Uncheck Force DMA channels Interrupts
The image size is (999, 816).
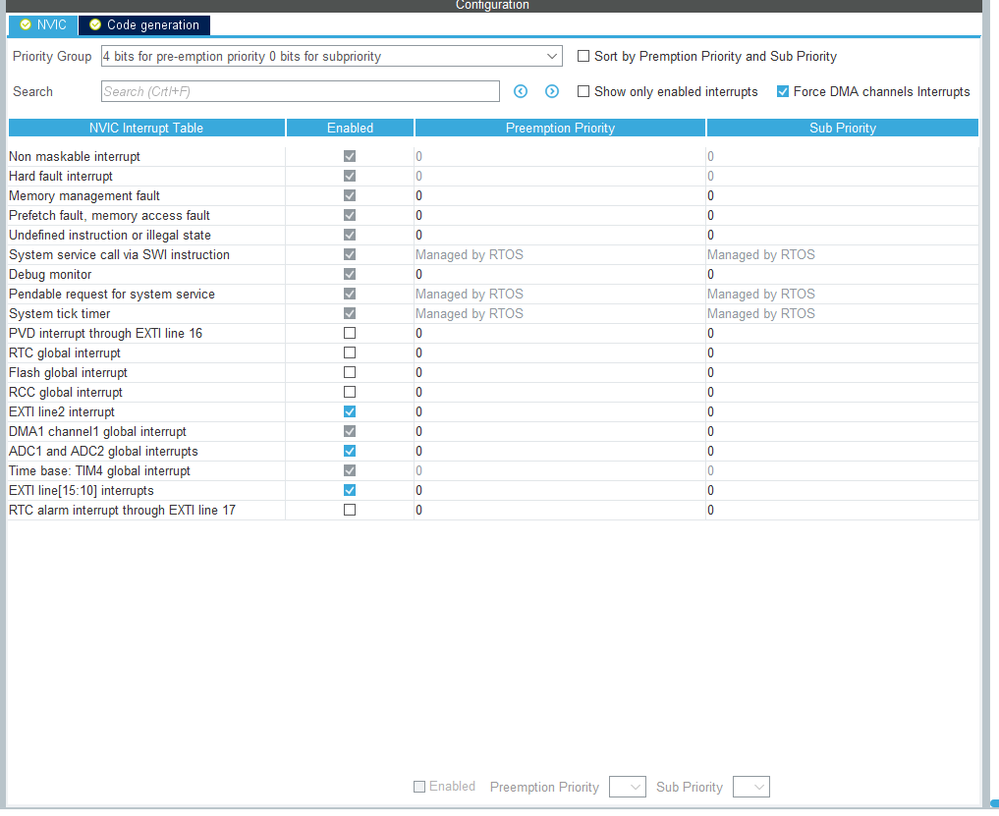pyautogui.click(x=782, y=91)
